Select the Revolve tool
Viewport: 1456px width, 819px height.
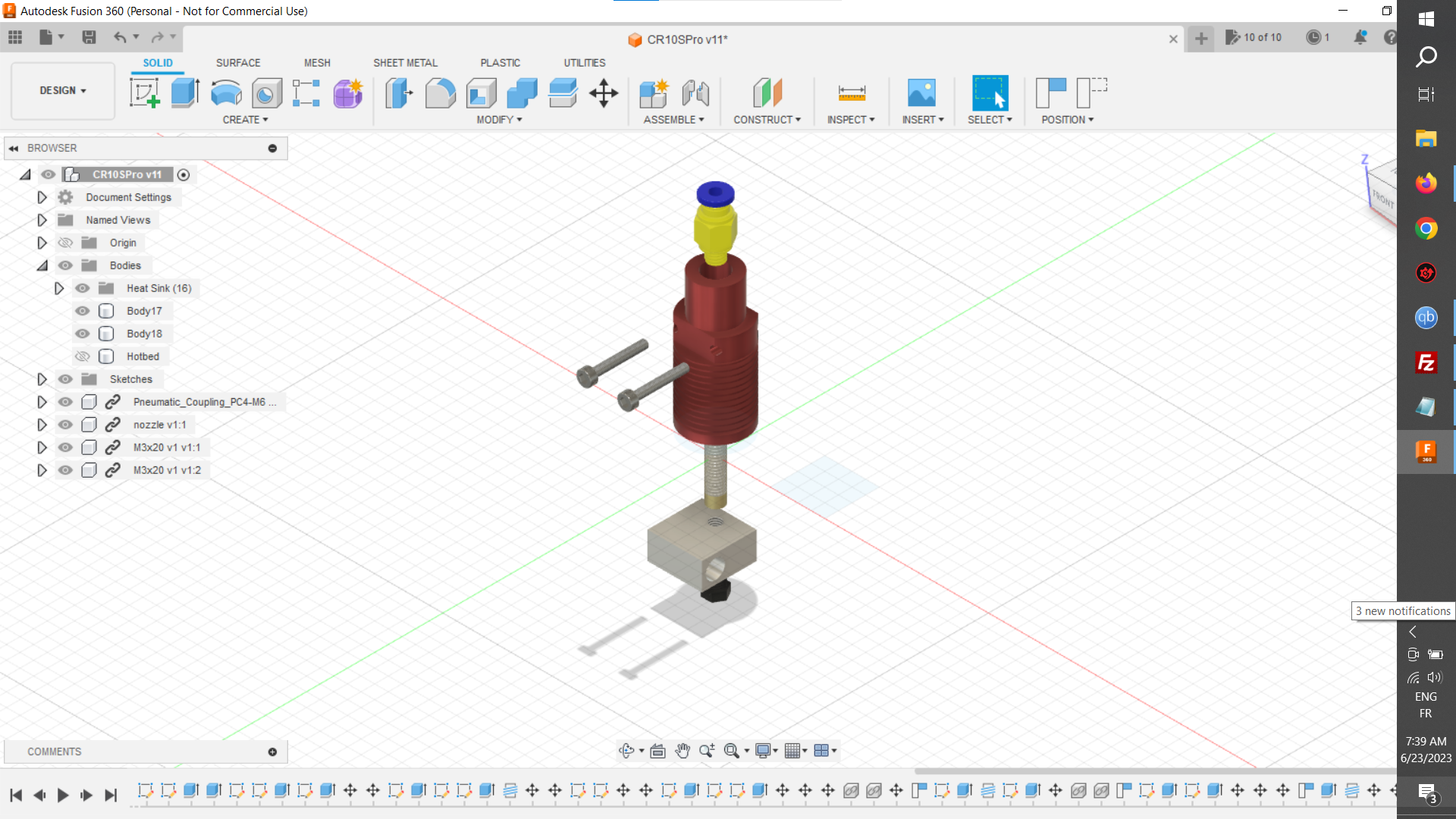(226, 93)
